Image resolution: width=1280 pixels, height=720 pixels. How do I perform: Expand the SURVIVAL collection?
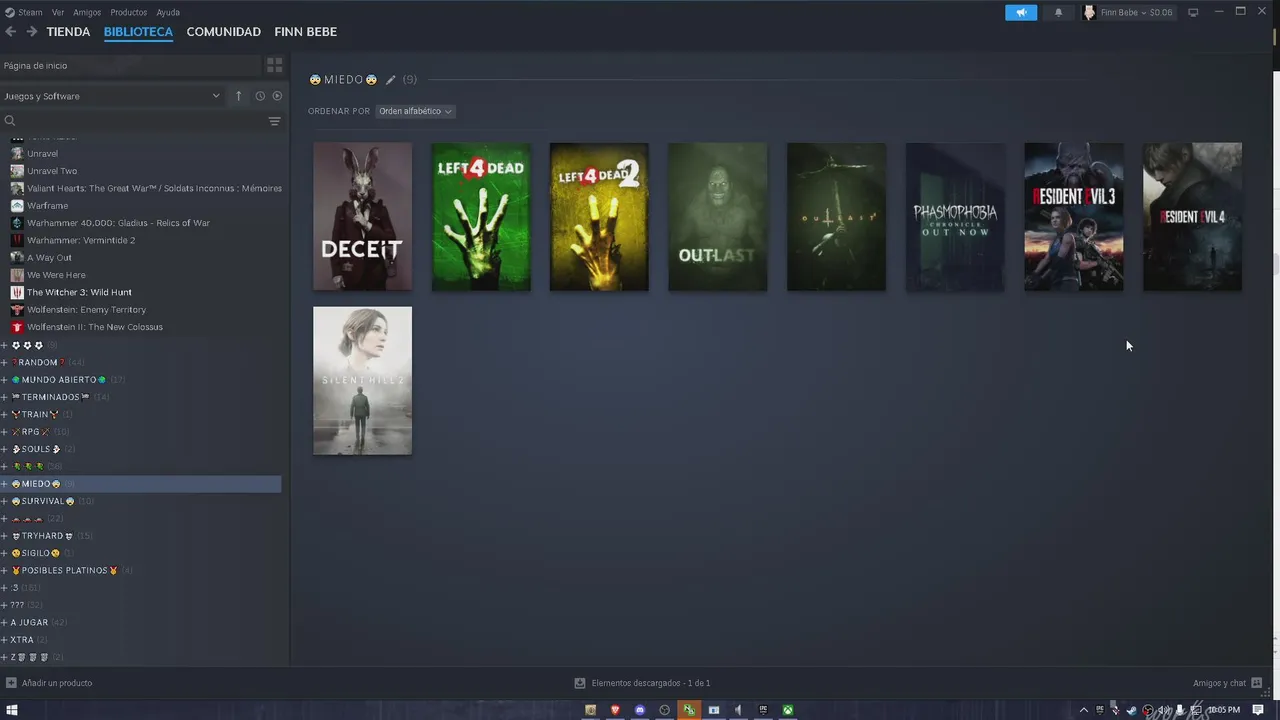coord(4,501)
